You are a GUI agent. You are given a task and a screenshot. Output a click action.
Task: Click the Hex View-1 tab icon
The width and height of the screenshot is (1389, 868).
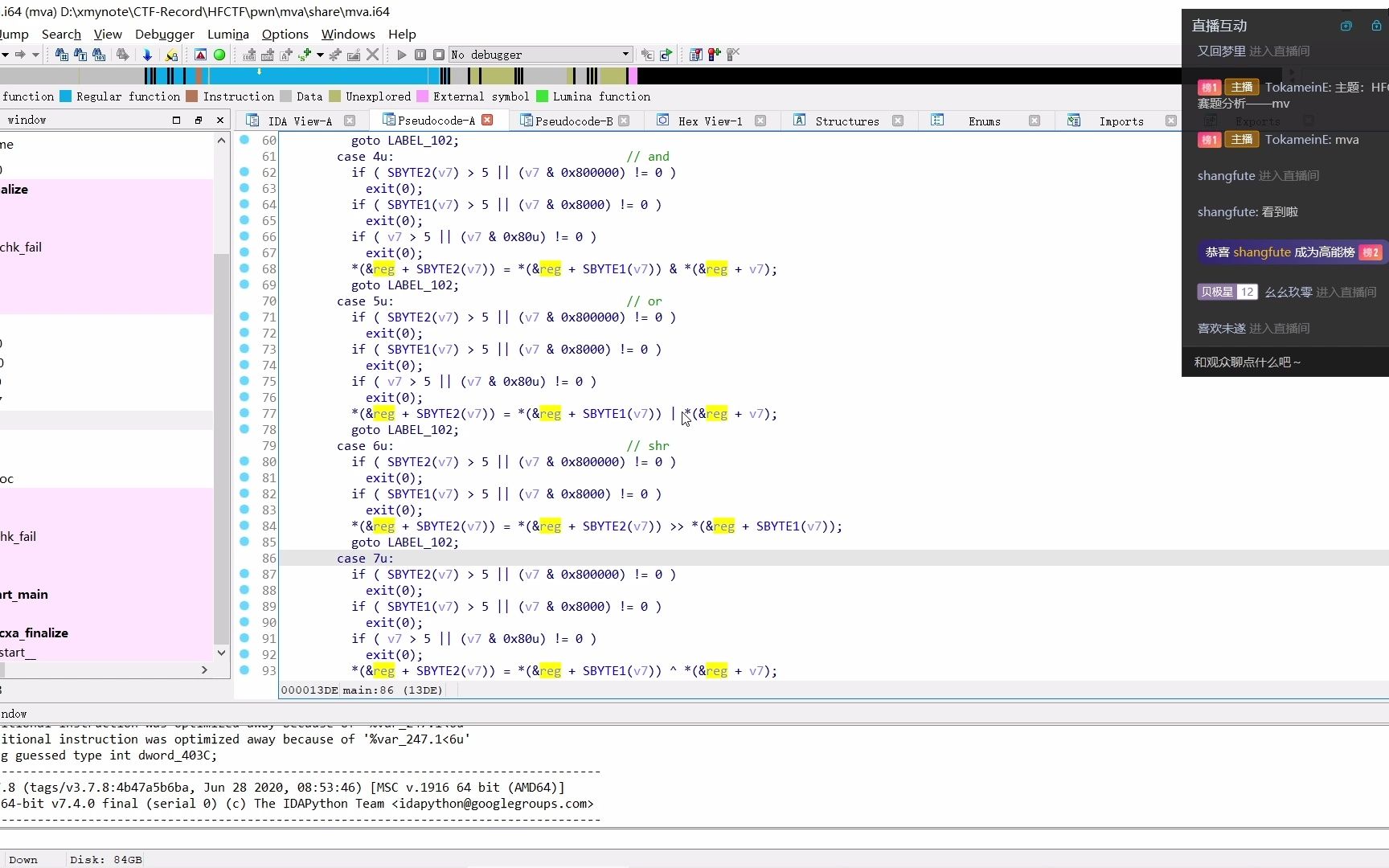pos(663,121)
